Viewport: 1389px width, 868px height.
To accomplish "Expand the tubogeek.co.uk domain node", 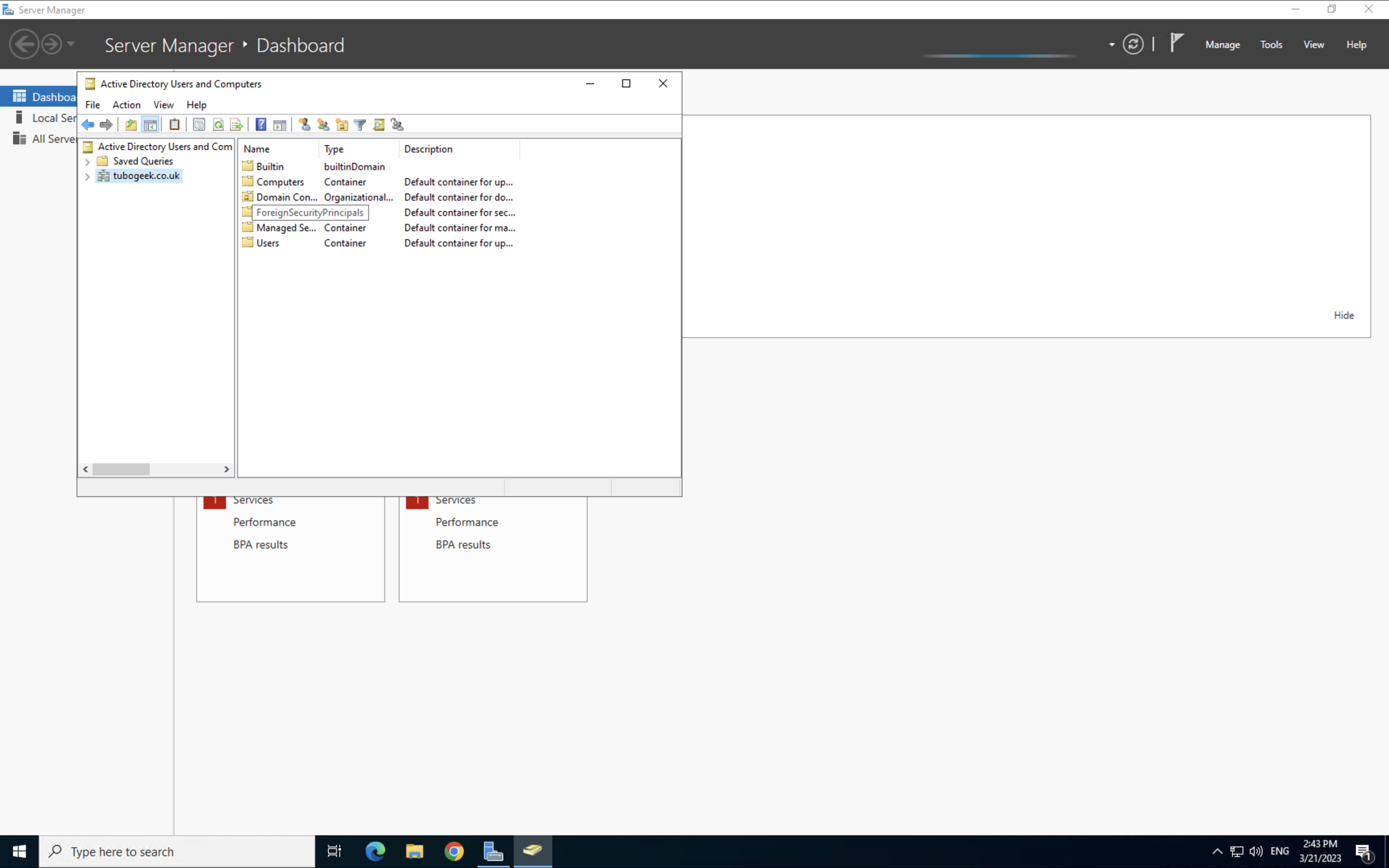I will pyautogui.click(x=87, y=176).
